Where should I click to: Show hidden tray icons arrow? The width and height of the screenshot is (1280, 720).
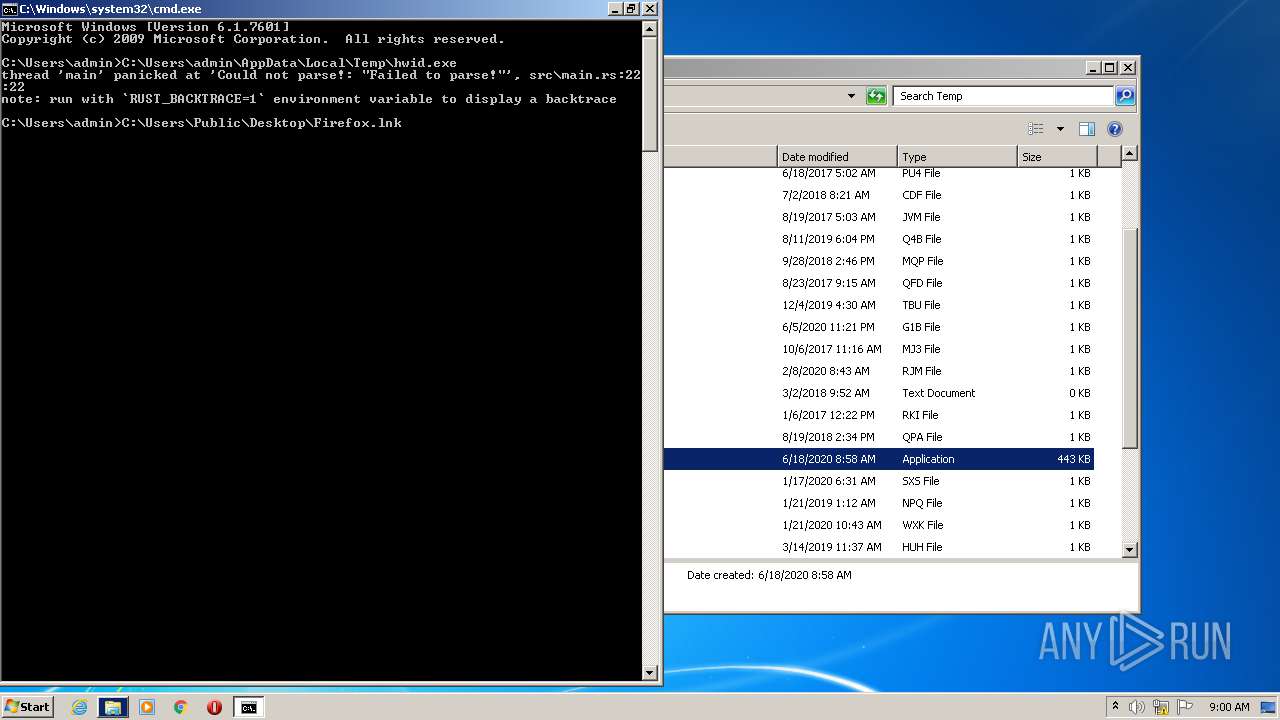coord(1115,707)
